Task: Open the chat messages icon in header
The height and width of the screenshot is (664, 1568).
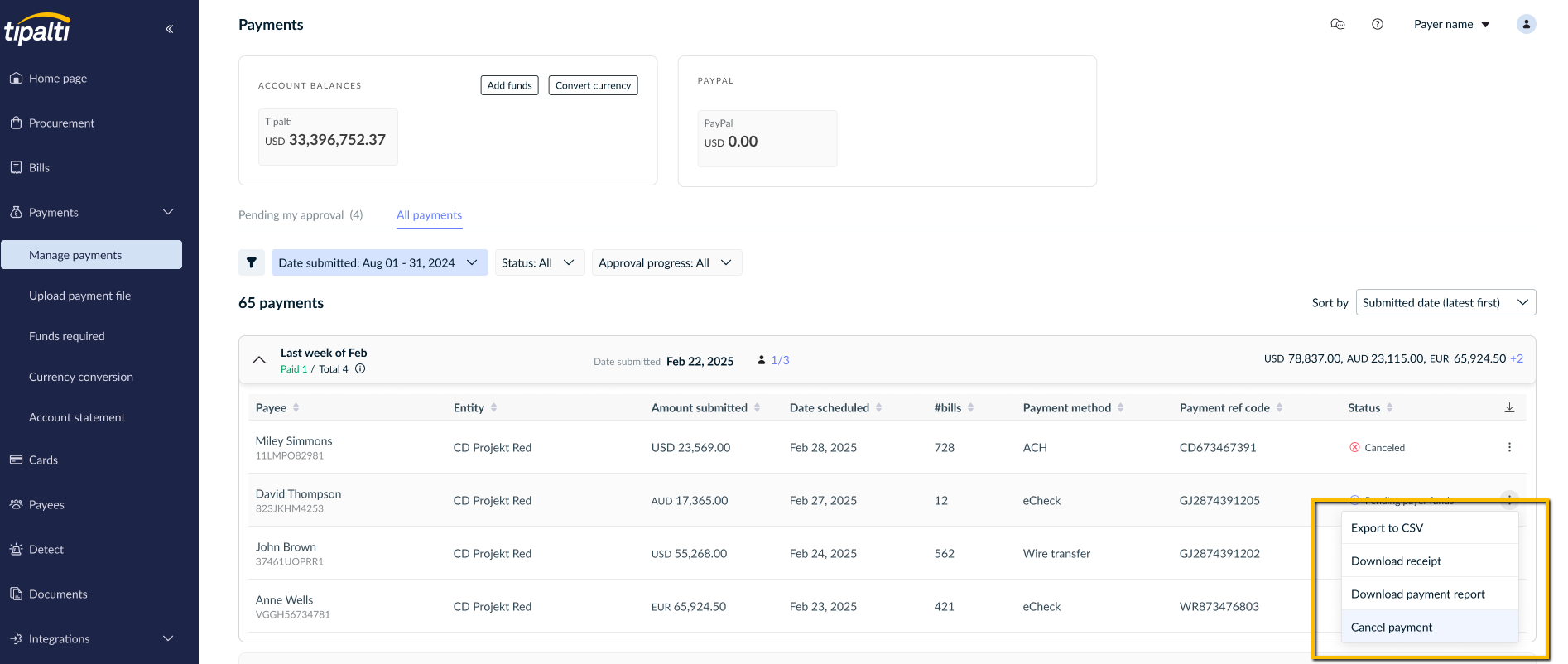Action: click(x=1337, y=24)
